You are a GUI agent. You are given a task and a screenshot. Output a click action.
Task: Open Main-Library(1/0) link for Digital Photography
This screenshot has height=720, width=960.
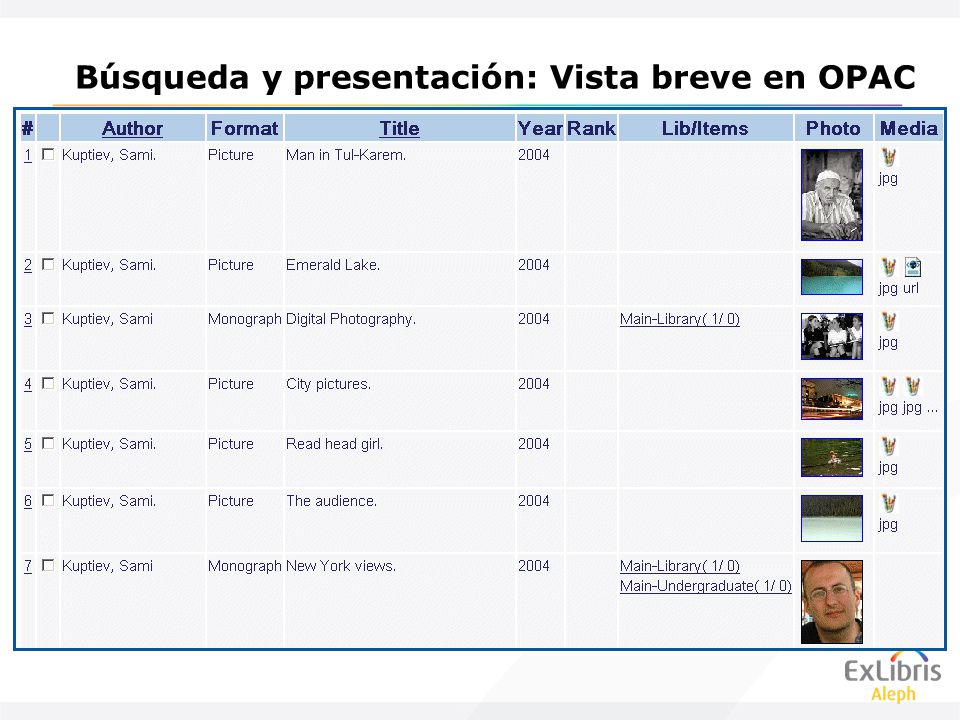coord(680,319)
